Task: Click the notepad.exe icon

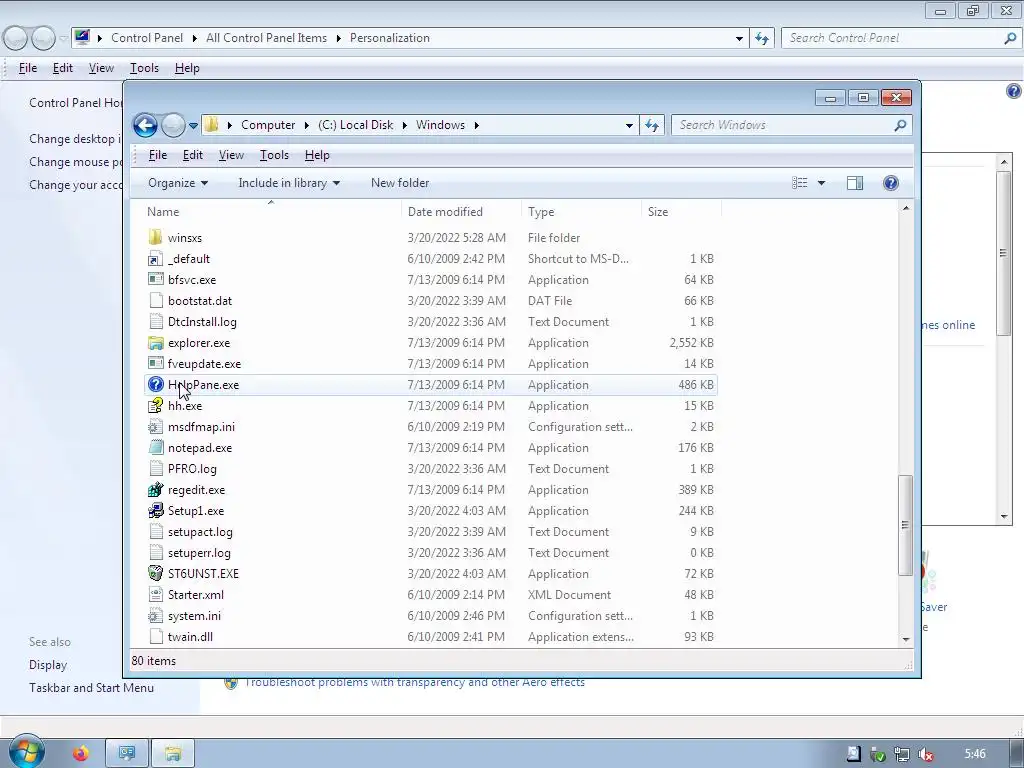Action: (155, 447)
